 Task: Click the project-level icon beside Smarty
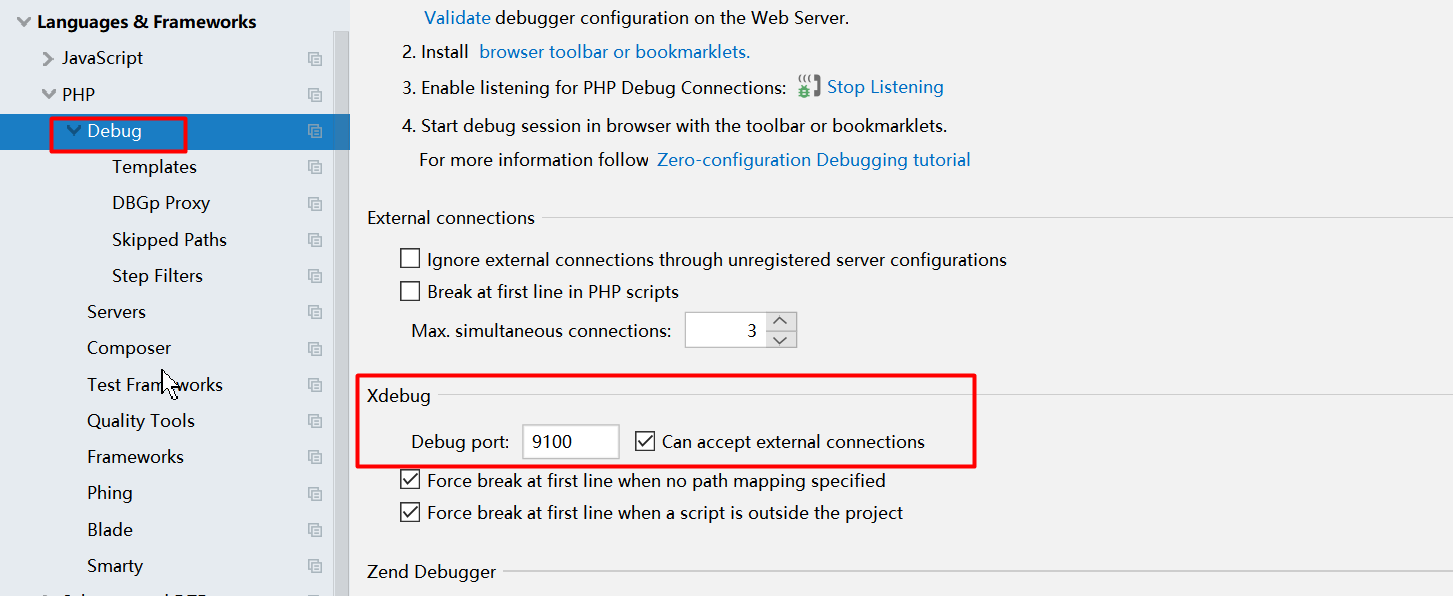(315, 567)
